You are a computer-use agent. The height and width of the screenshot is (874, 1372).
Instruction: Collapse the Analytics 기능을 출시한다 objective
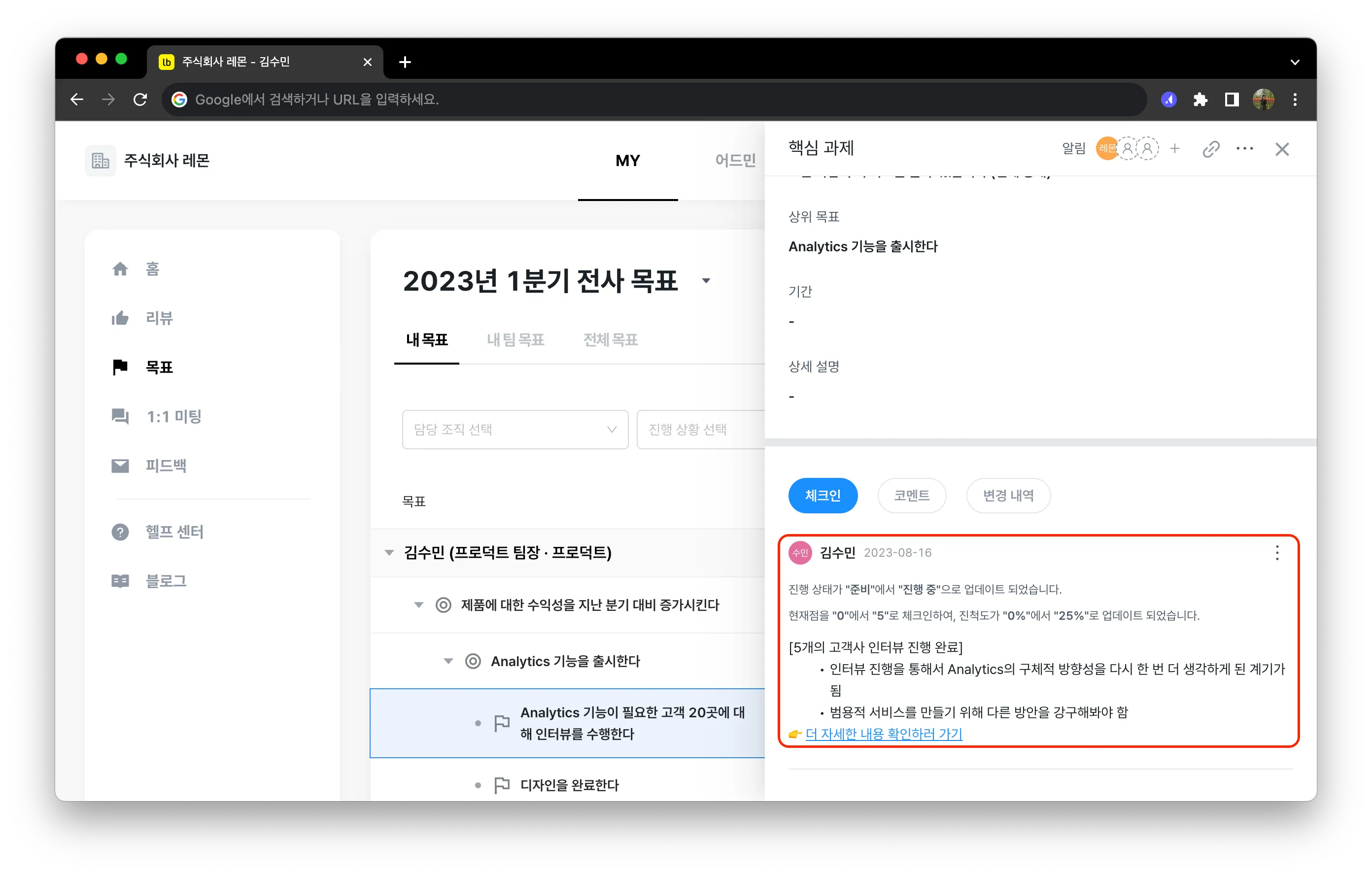click(448, 661)
